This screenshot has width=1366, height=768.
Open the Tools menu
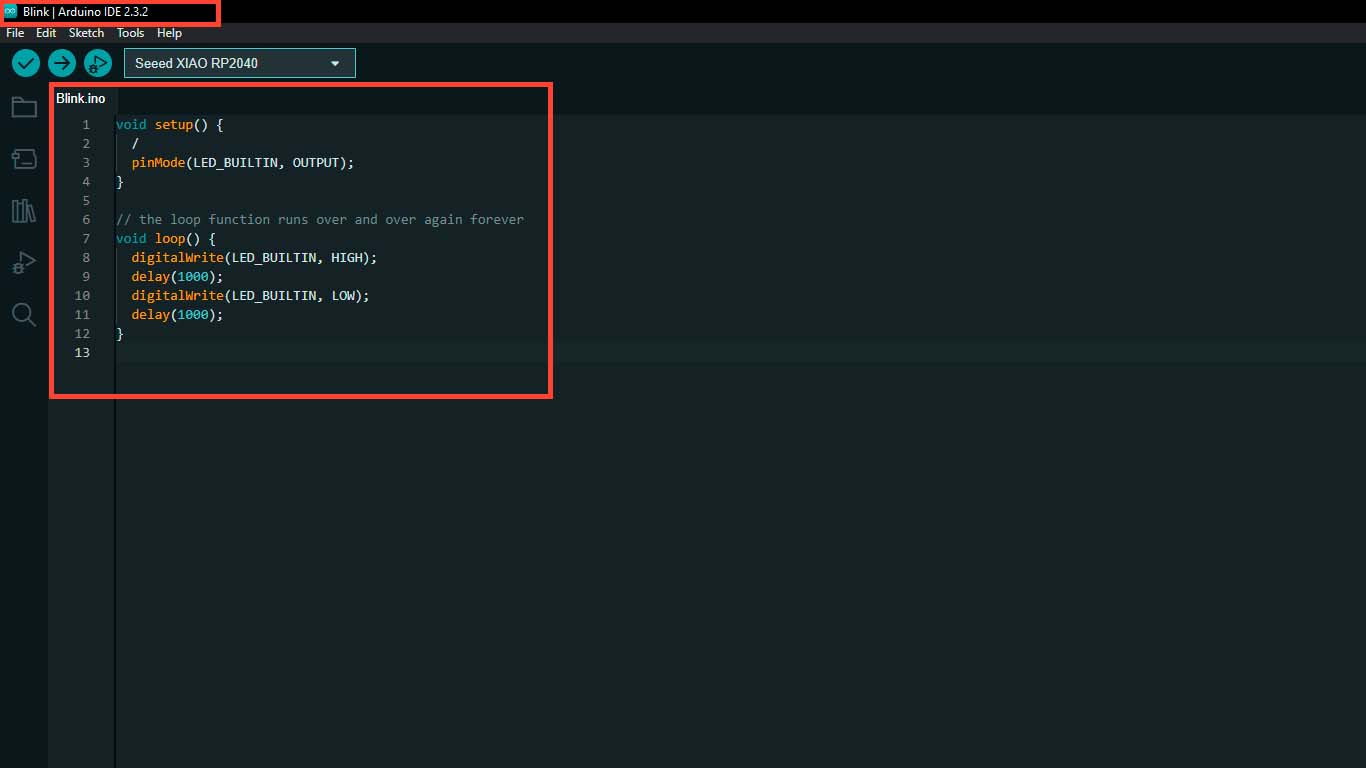point(131,33)
